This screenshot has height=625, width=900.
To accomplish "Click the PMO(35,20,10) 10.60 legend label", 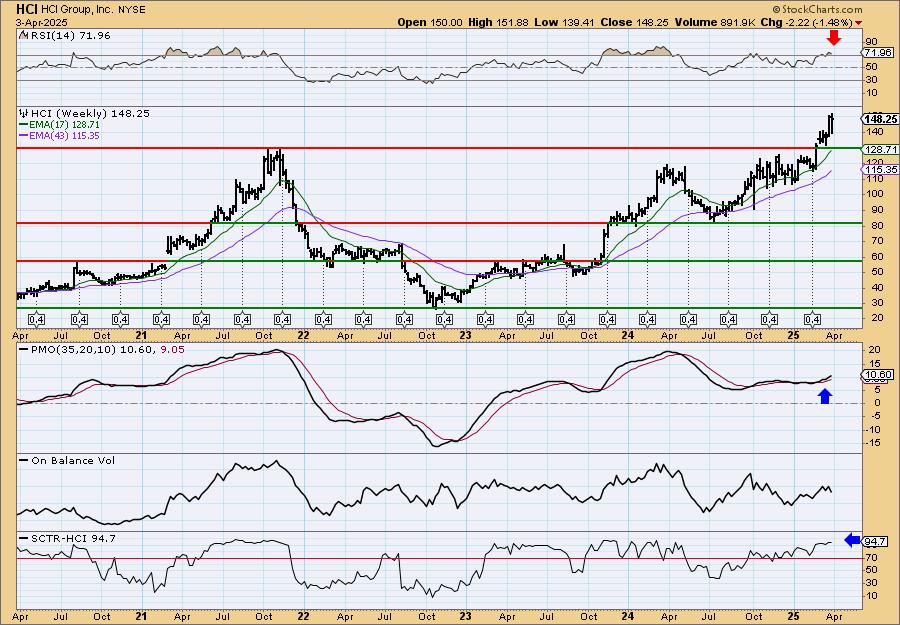I will pyautogui.click(x=92, y=349).
